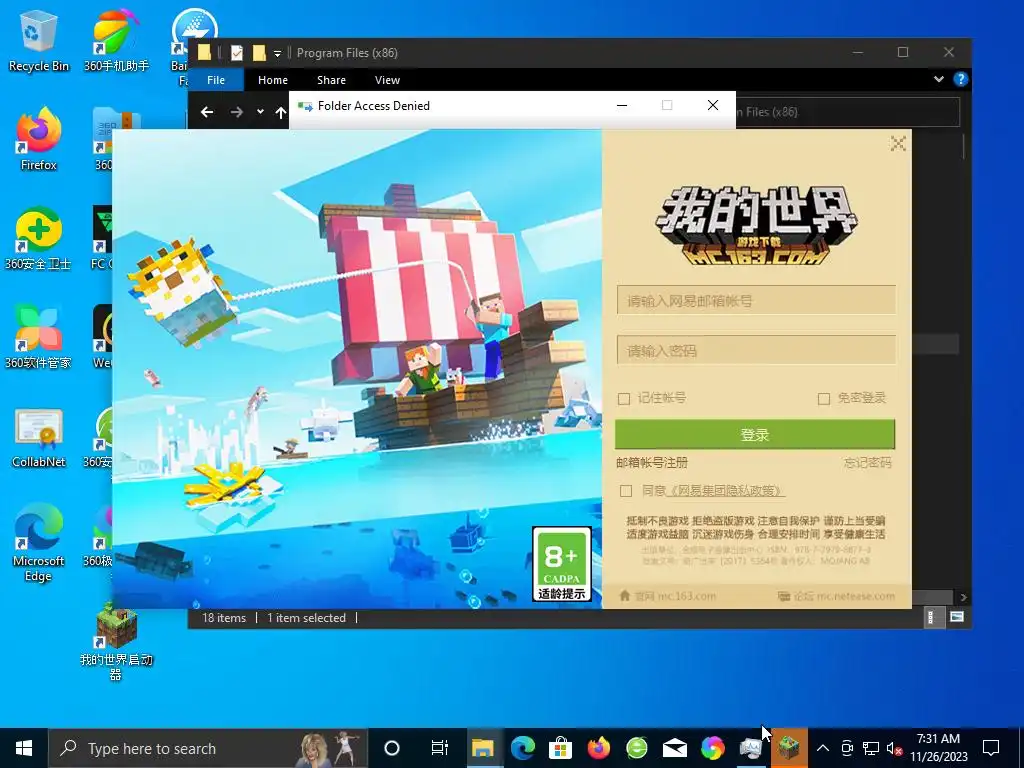Switch to File Explorer on the taskbar
The image size is (1024, 768).
coord(483,748)
